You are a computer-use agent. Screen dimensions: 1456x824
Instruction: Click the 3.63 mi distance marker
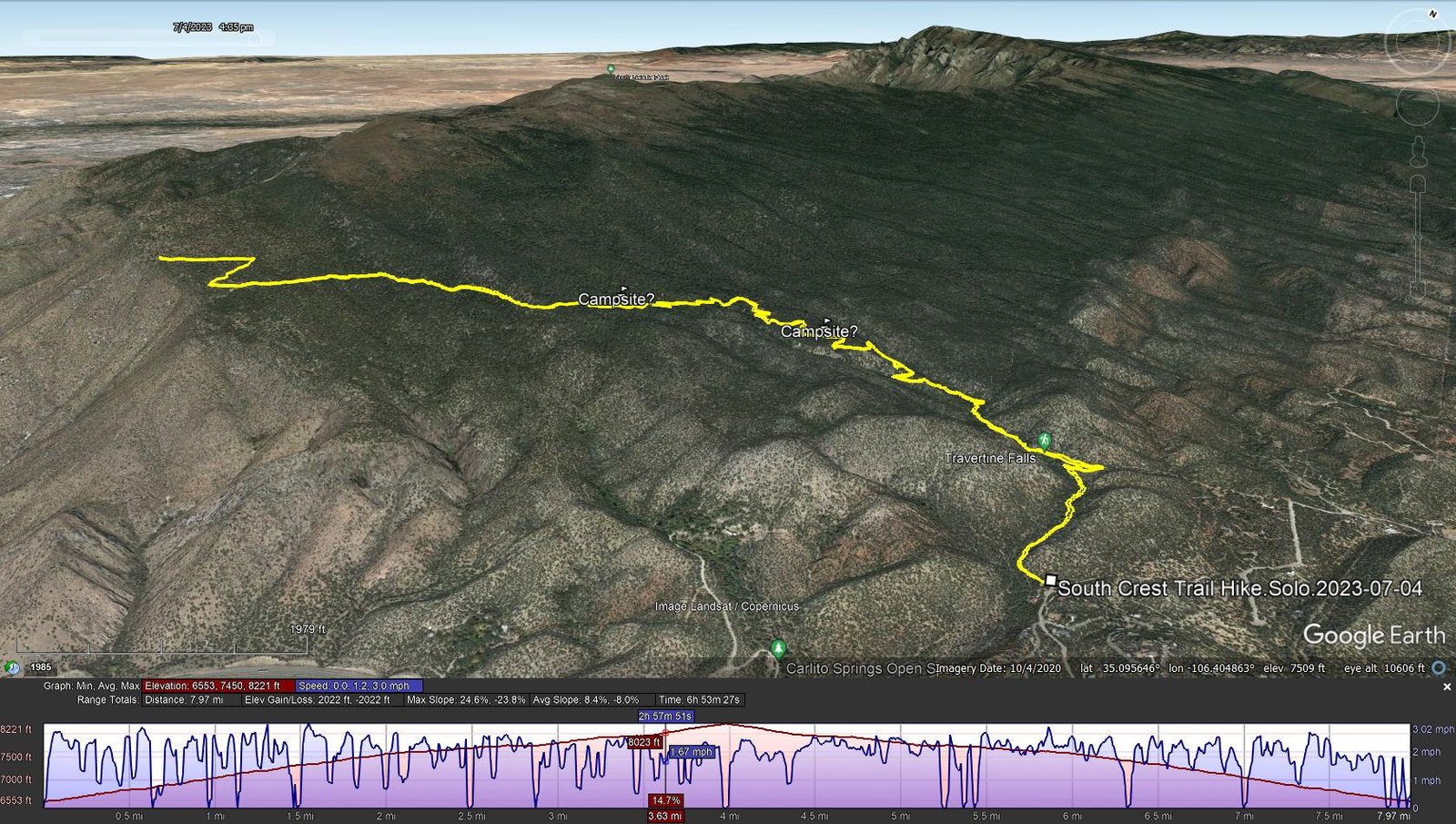pyautogui.click(x=664, y=816)
